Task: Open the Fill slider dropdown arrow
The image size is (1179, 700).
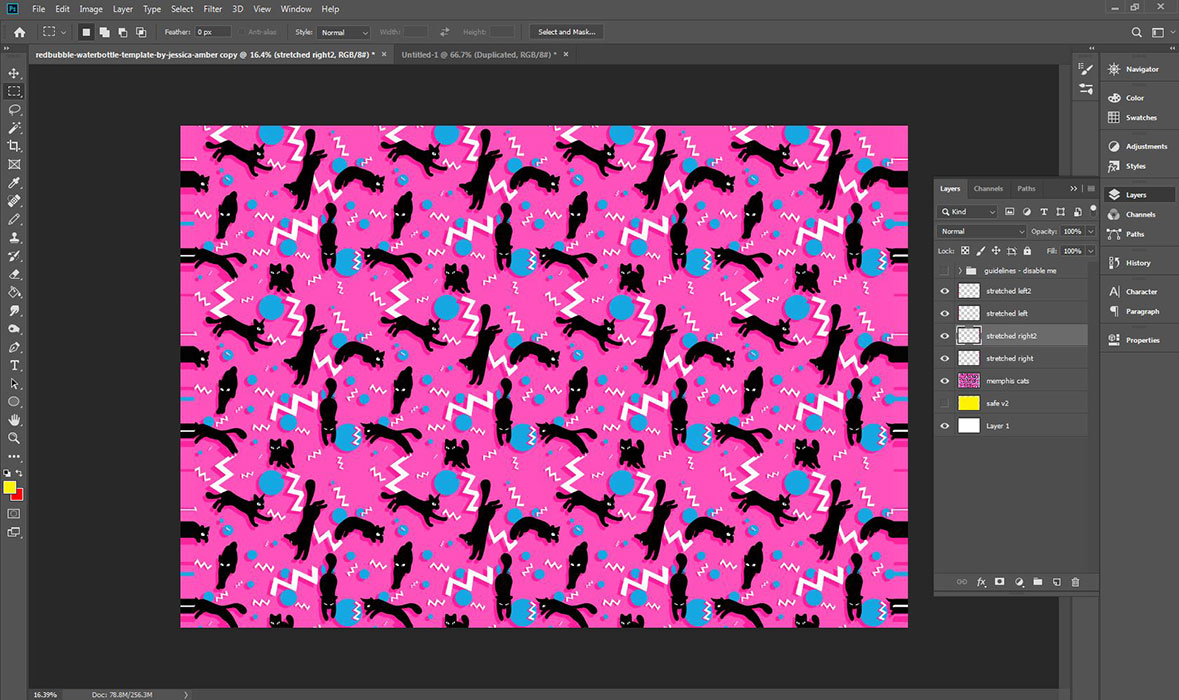Action: click(1090, 251)
